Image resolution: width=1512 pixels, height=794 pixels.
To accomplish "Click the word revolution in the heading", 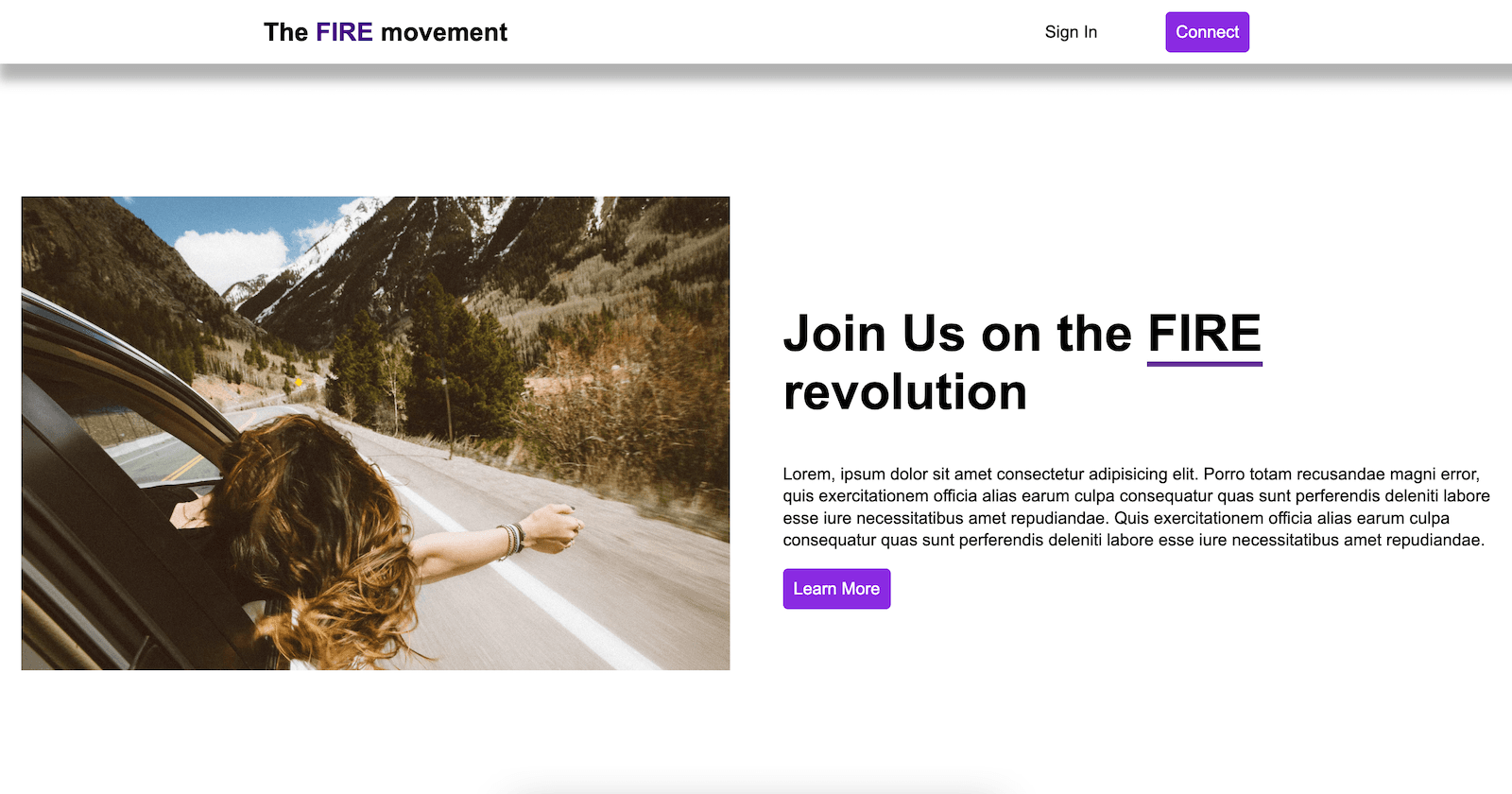I will pos(905,392).
